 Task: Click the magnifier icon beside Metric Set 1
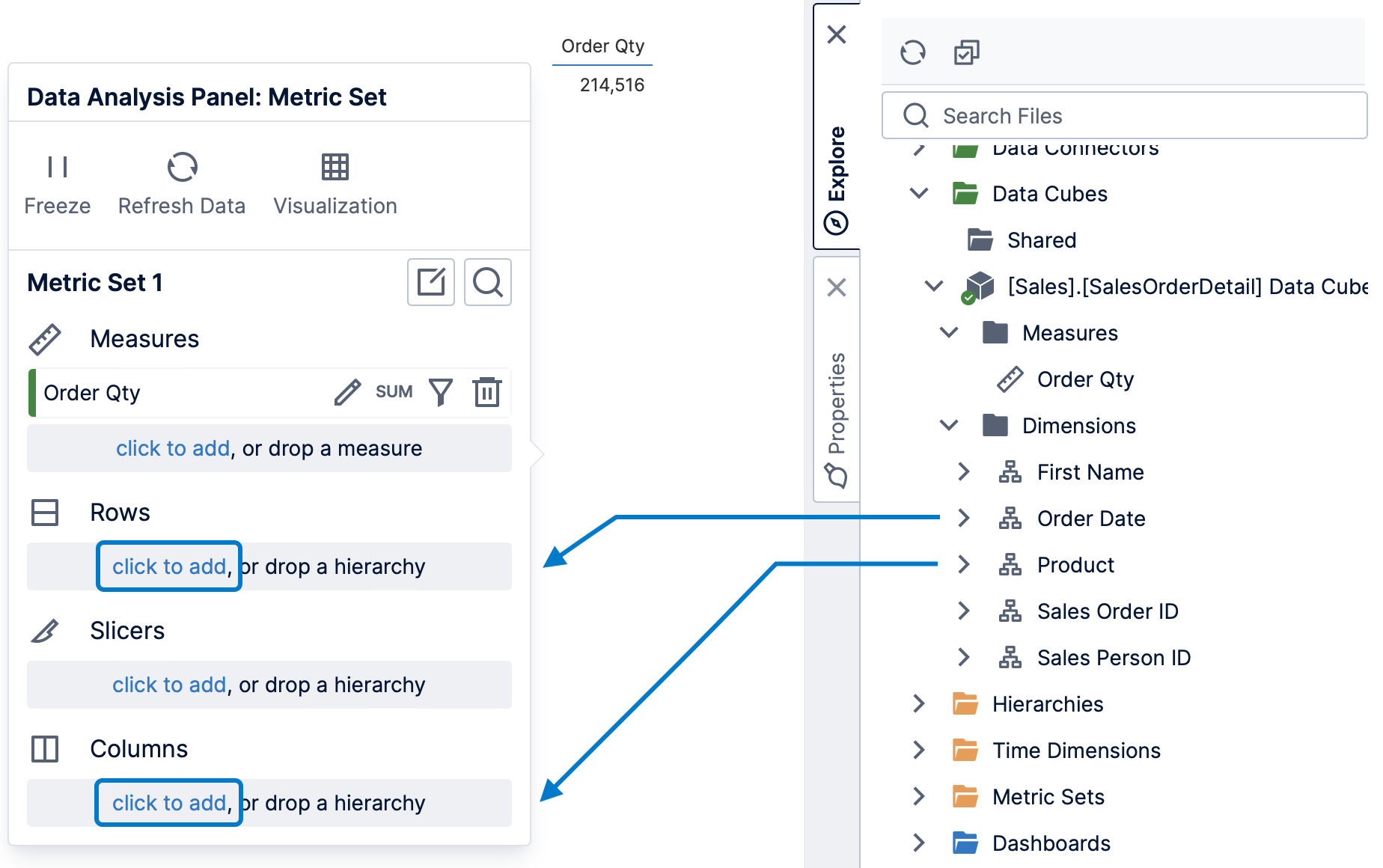tap(488, 282)
